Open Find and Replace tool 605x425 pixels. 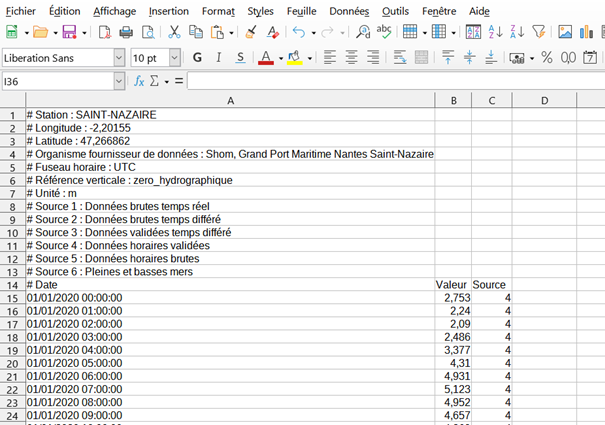[x=362, y=32]
